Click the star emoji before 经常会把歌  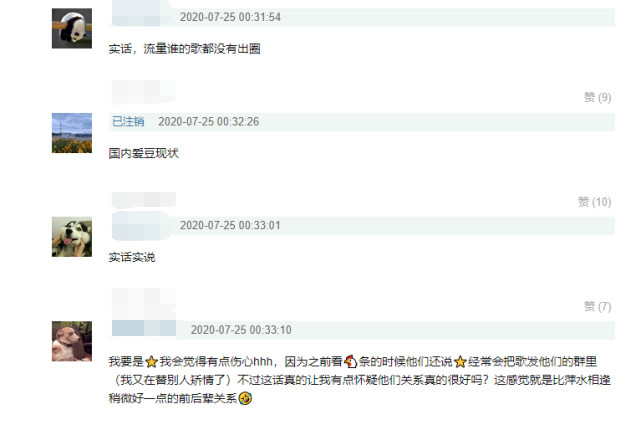pyautogui.click(x=460, y=362)
